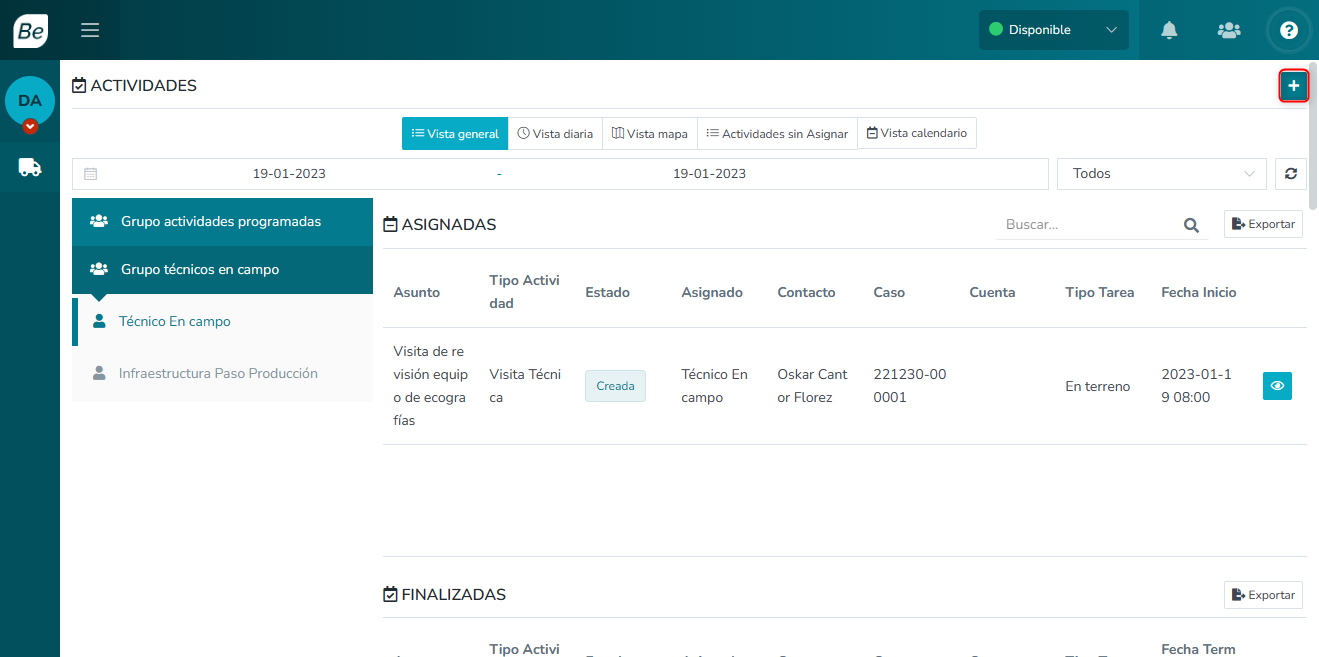Click the end date 19-01-2023

point(709,174)
